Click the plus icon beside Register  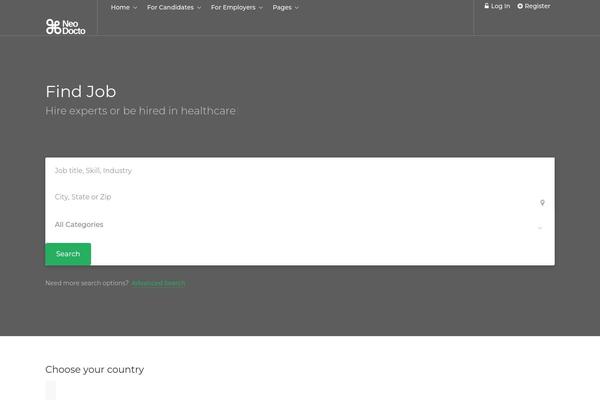520,6
